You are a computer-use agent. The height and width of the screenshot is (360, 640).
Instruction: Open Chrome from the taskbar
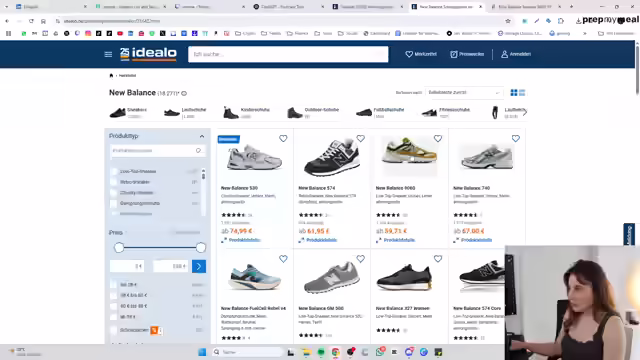click(336, 352)
